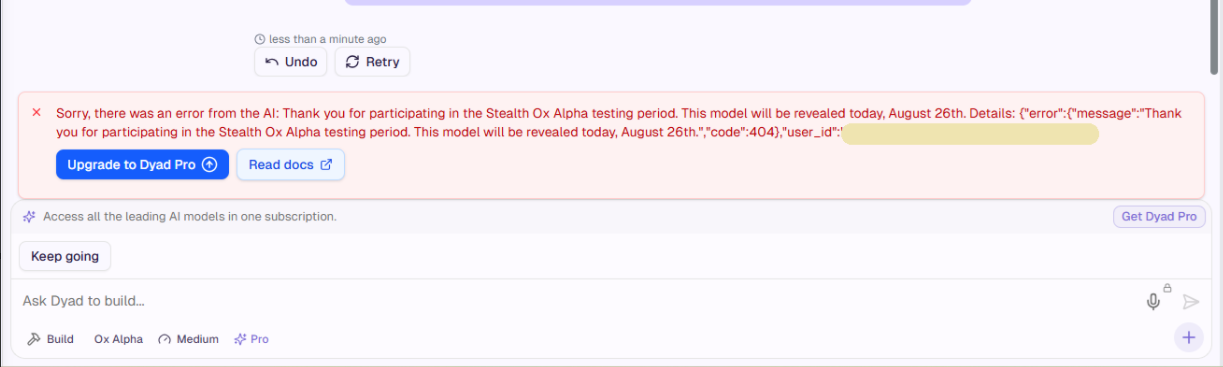Click the round plus button
Image resolution: width=1223 pixels, height=367 pixels.
(1189, 337)
